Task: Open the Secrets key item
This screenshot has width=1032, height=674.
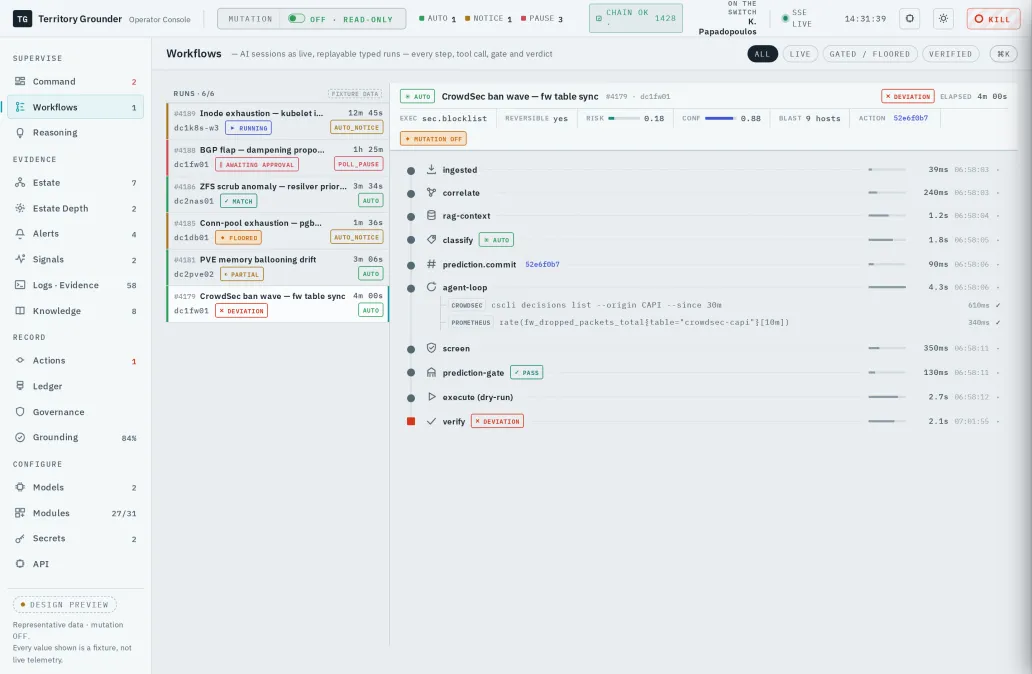Action: point(75,538)
